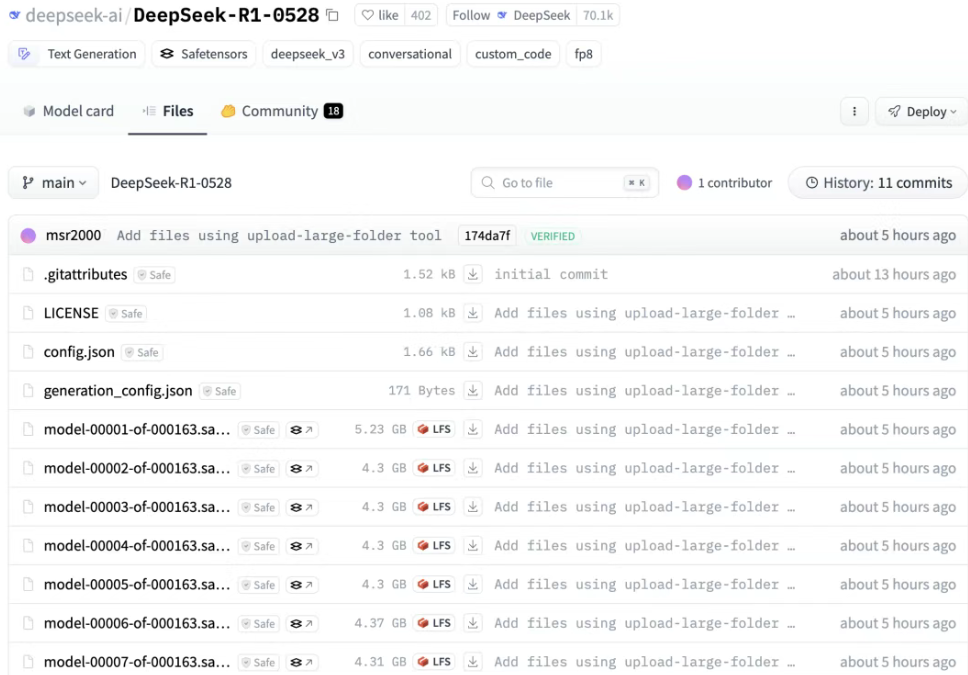Follow DeepSeek organization
Image resolution: width=968 pixels, height=675 pixels.
(x=511, y=15)
